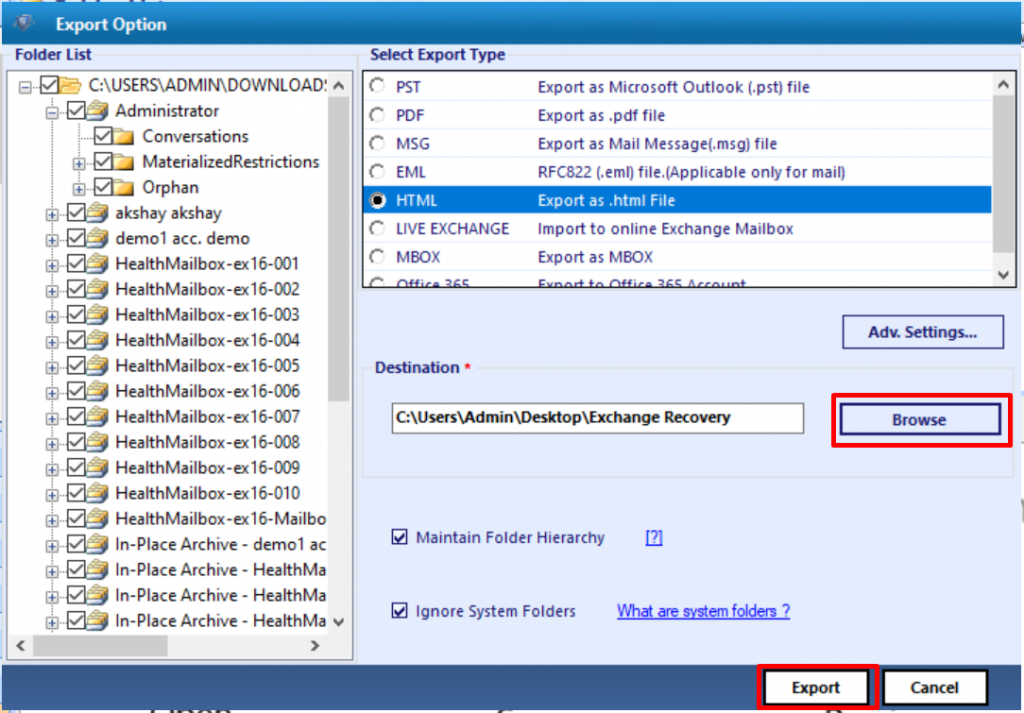Select the PST export type radio button
Image resolution: width=1024 pixels, height=713 pixels.
coord(377,87)
